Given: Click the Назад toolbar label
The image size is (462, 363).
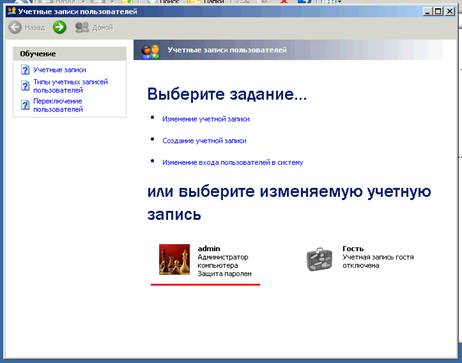Looking at the screenshot, I should [35, 27].
